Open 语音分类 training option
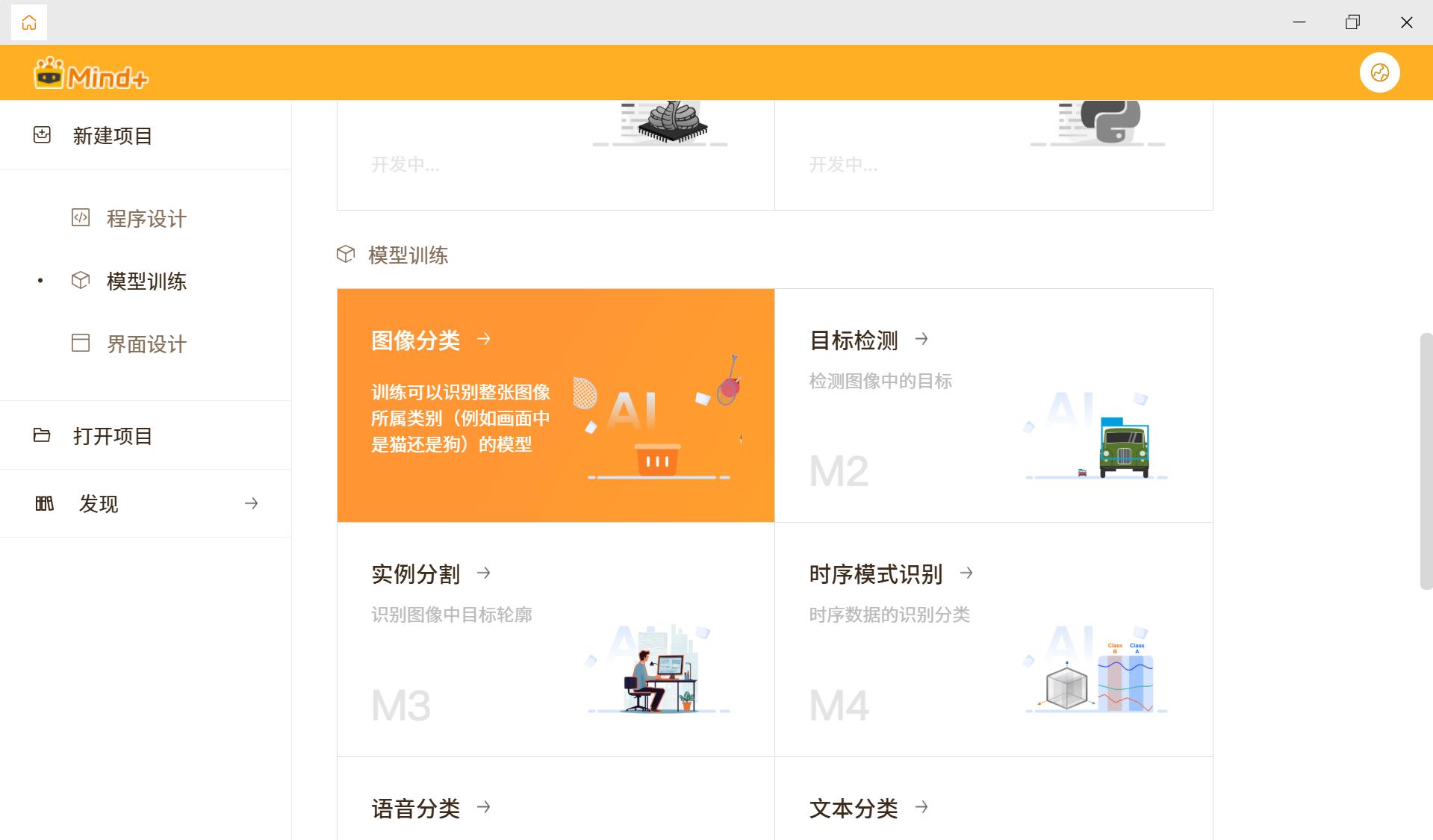Viewport: 1433px width, 840px height. [416, 808]
